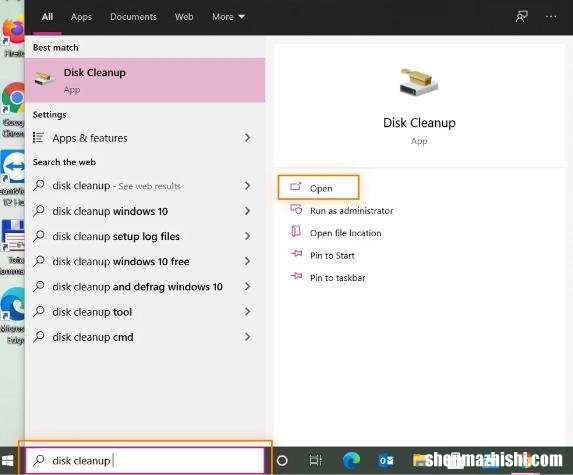Click Run as administrator

[x=351, y=211]
